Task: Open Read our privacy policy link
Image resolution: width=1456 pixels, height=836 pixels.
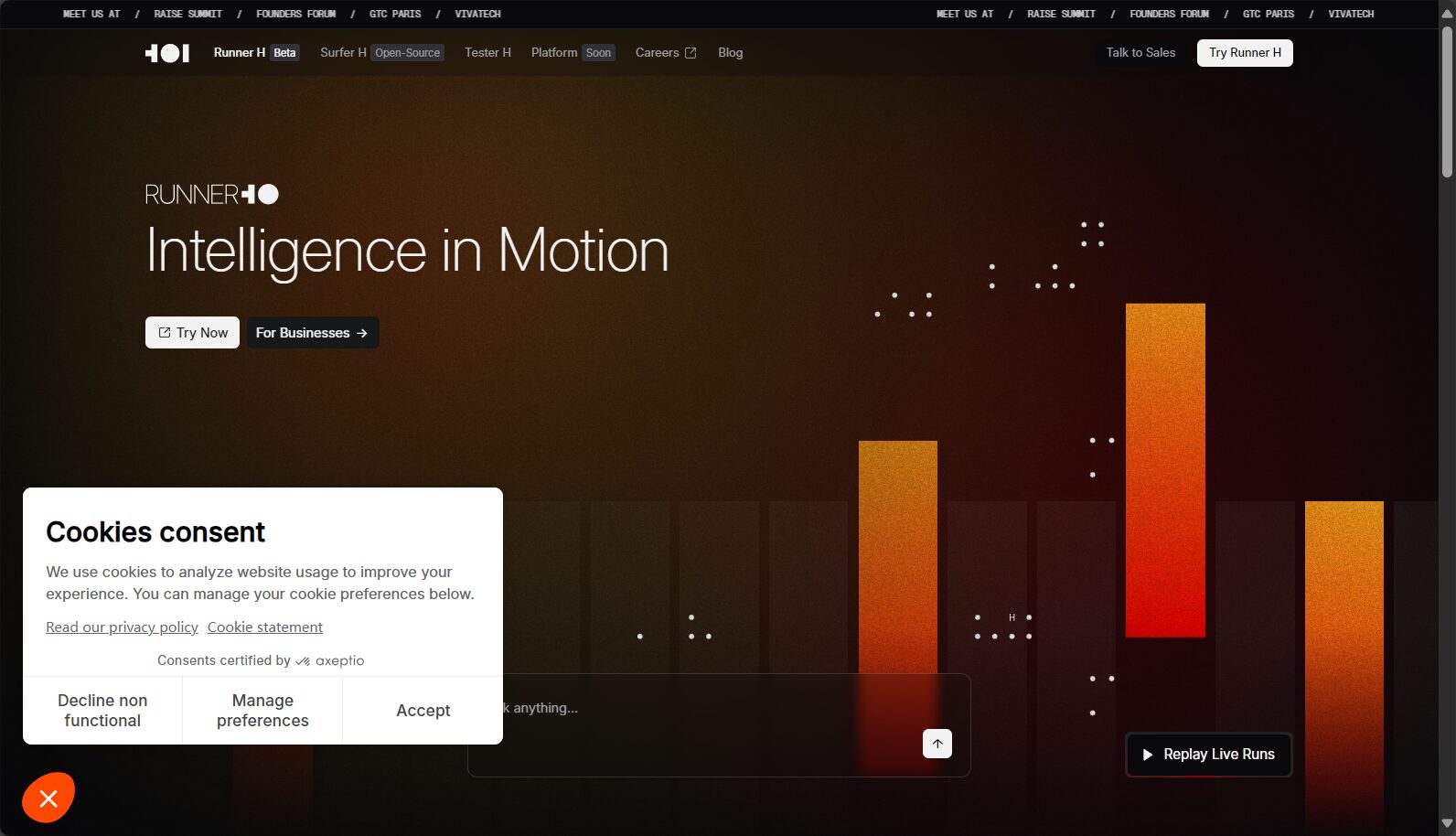Action: [122, 627]
